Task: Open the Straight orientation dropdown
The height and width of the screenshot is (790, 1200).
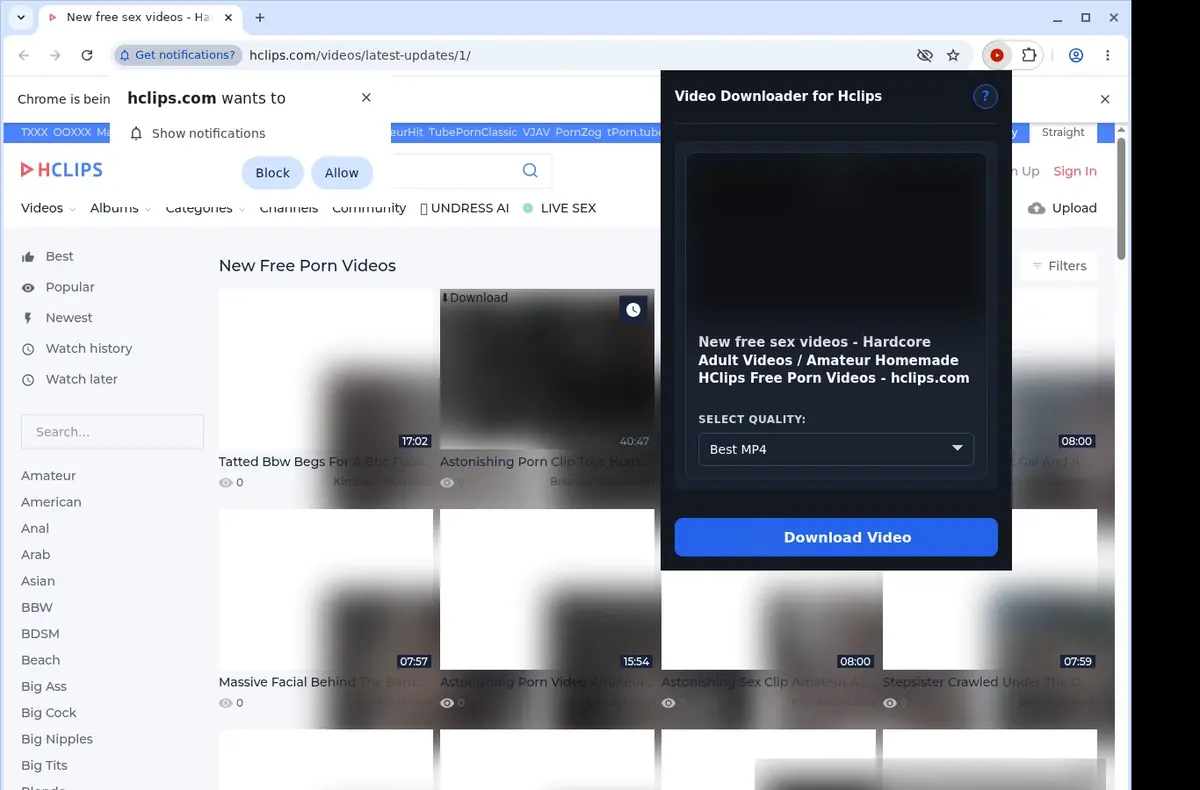Action: click(1062, 132)
